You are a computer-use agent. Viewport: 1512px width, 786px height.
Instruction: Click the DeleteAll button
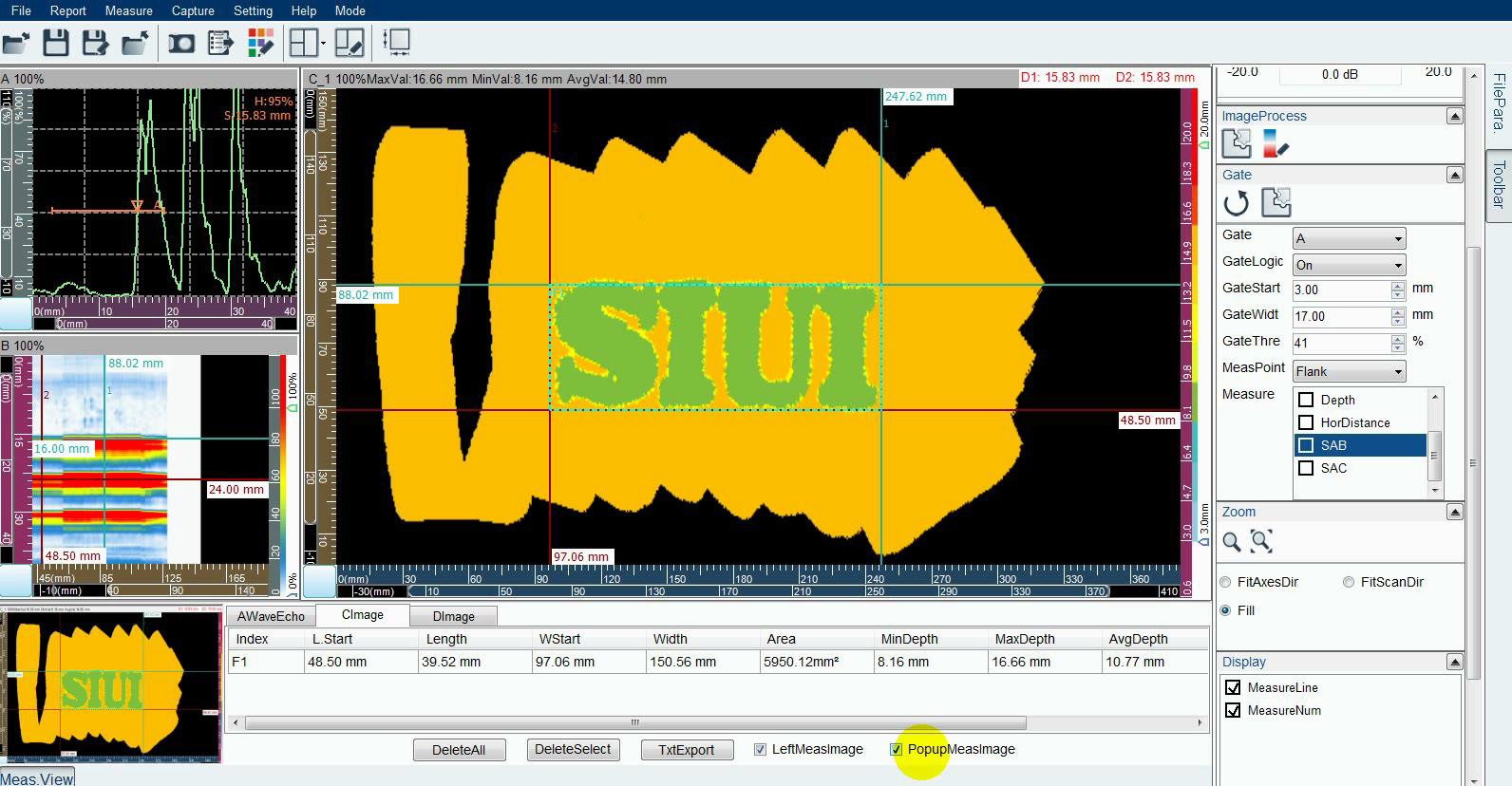[x=459, y=750]
